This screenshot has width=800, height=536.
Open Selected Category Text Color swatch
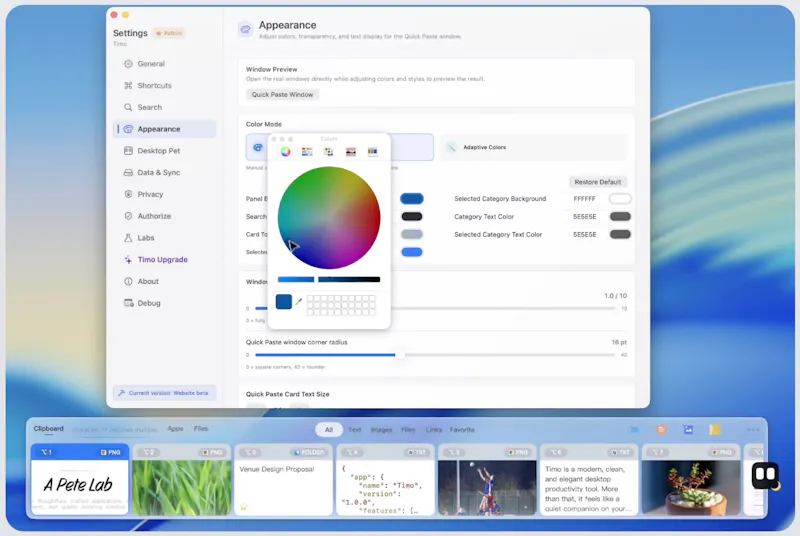coord(620,235)
